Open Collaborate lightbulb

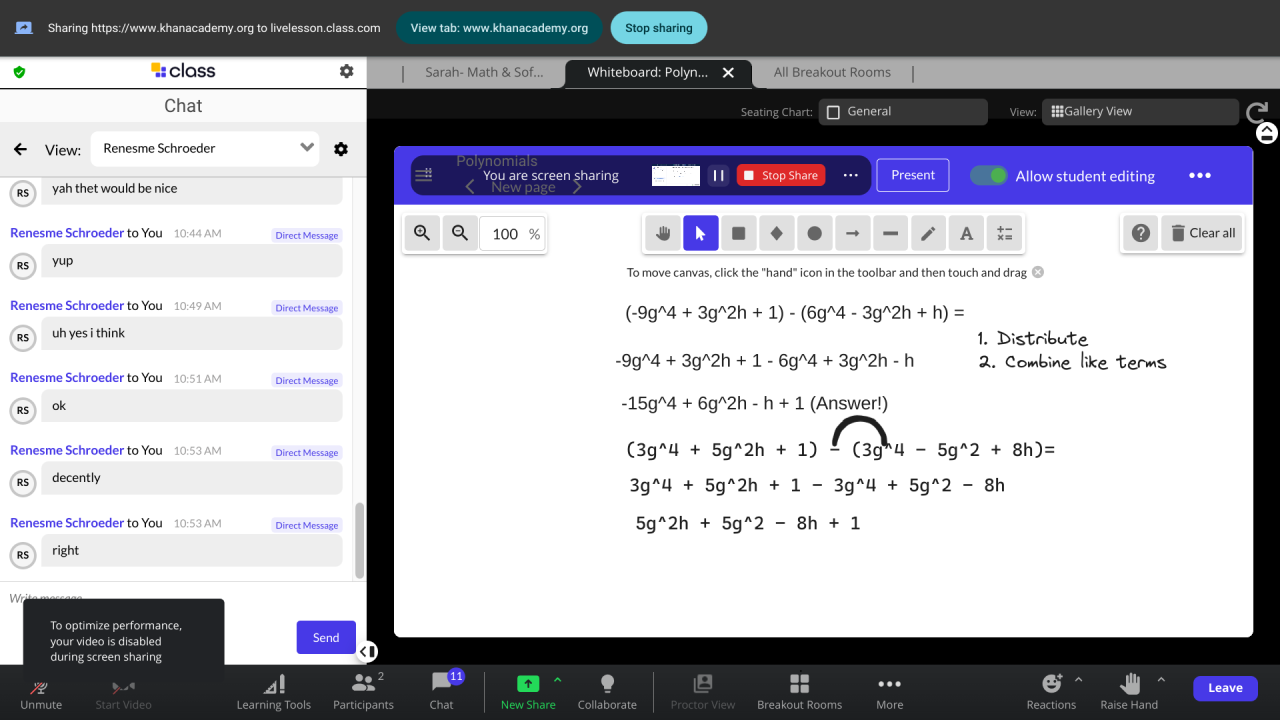(x=607, y=692)
